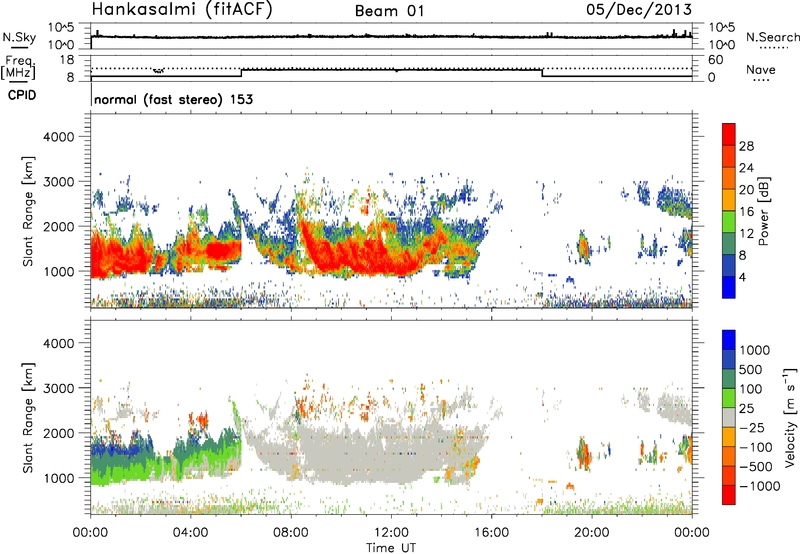Screen dimensions: 800x554
Task: Click the '16:00' time tick label
Action: point(491,533)
